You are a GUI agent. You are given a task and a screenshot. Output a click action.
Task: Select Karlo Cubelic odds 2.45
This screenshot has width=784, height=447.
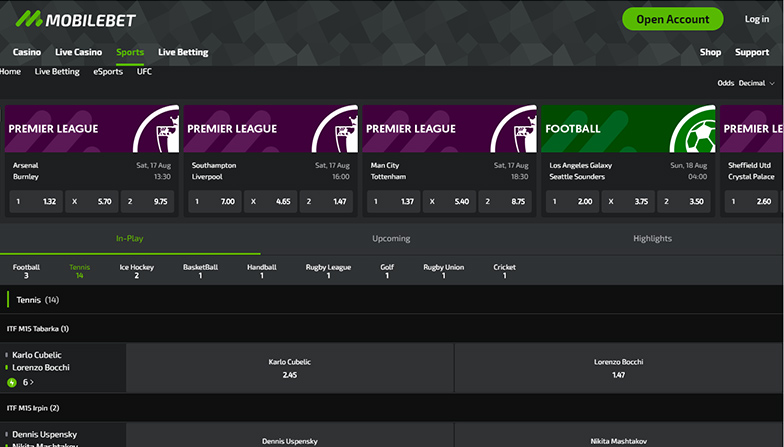coord(290,368)
